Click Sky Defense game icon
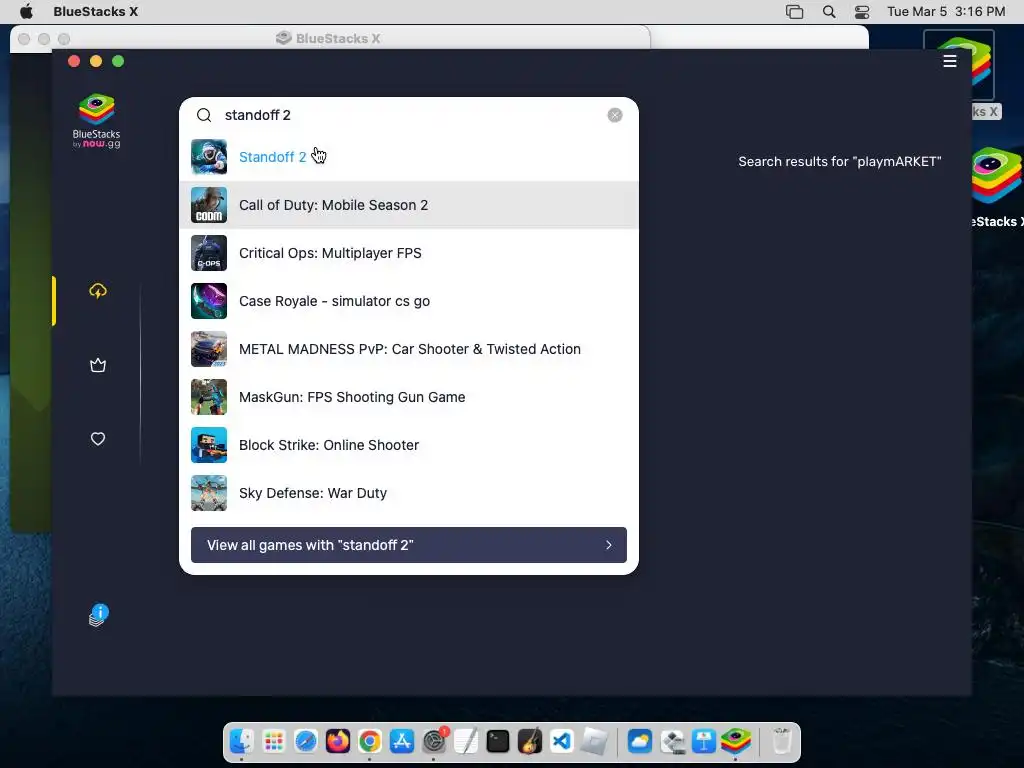This screenshot has width=1024, height=768. pos(209,493)
